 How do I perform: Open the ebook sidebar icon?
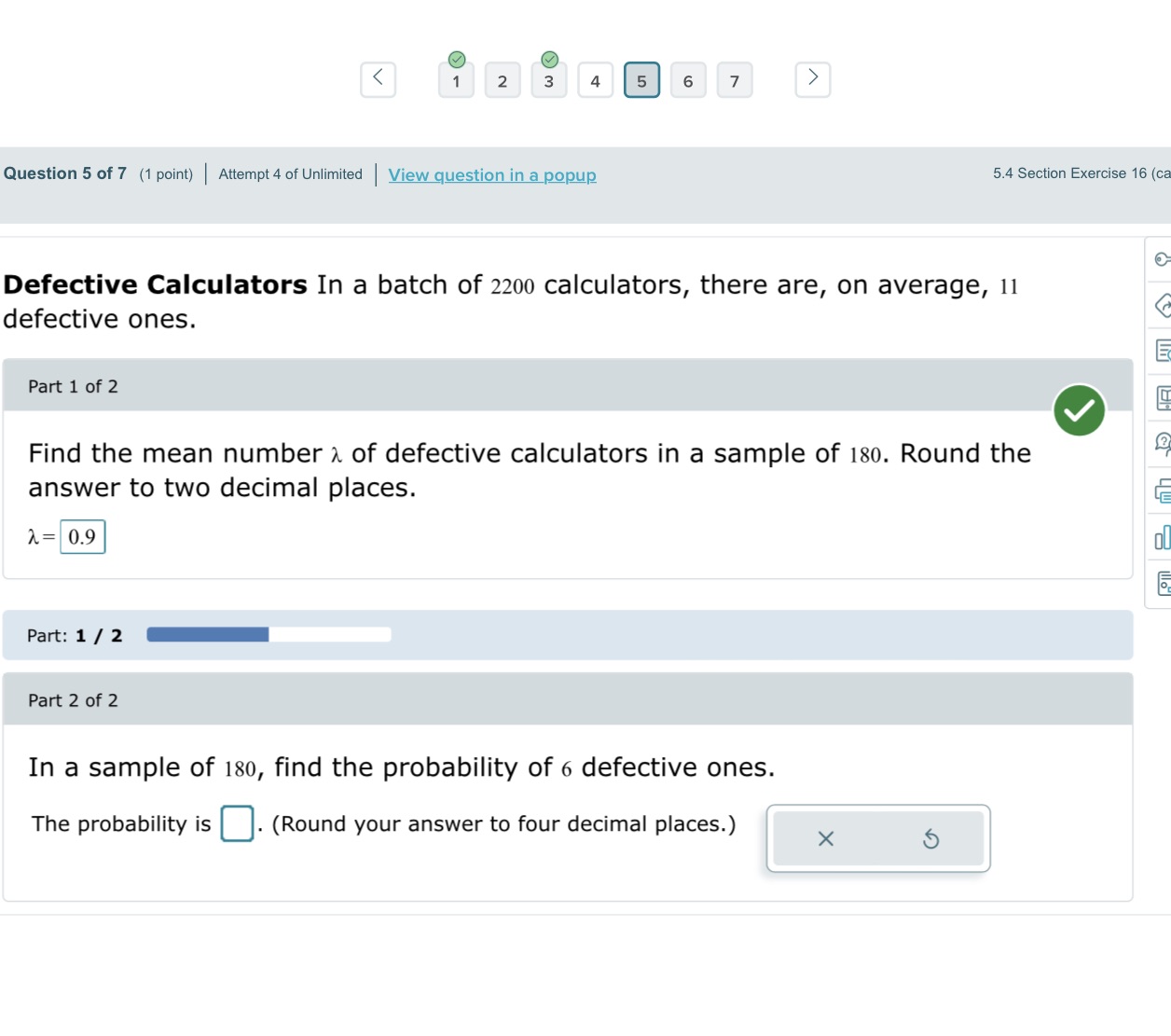pos(1162,396)
